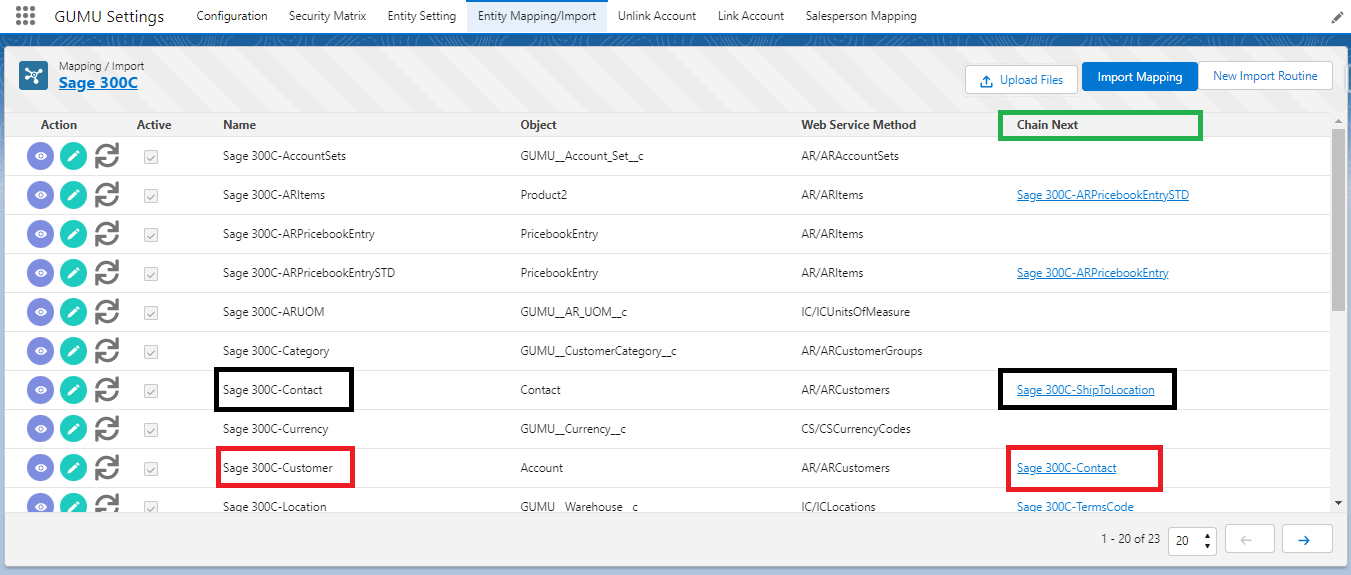Edit Sage 300C-ARItems with pencil icon
Viewport: 1351px width, 575px height.
73,196
